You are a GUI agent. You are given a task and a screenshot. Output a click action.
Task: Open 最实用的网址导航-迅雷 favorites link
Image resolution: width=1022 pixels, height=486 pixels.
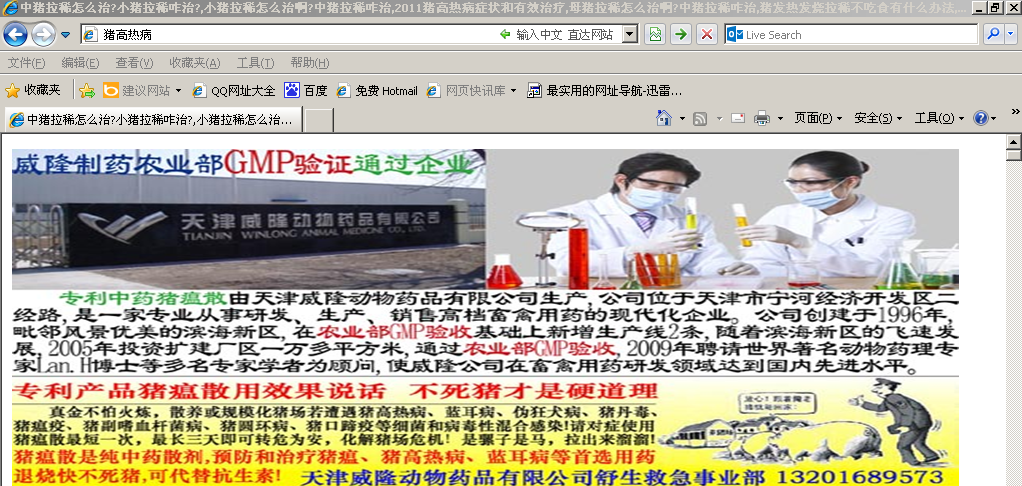click(604, 91)
